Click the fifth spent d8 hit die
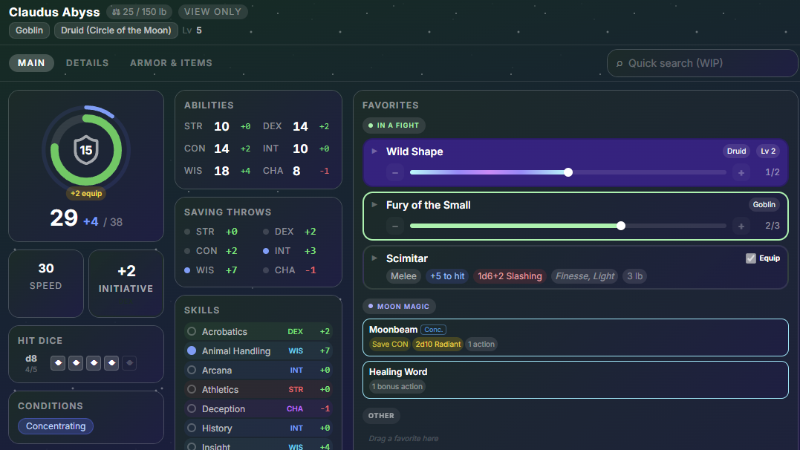The width and height of the screenshot is (800, 450). pyautogui.click(x=129, y=363)
